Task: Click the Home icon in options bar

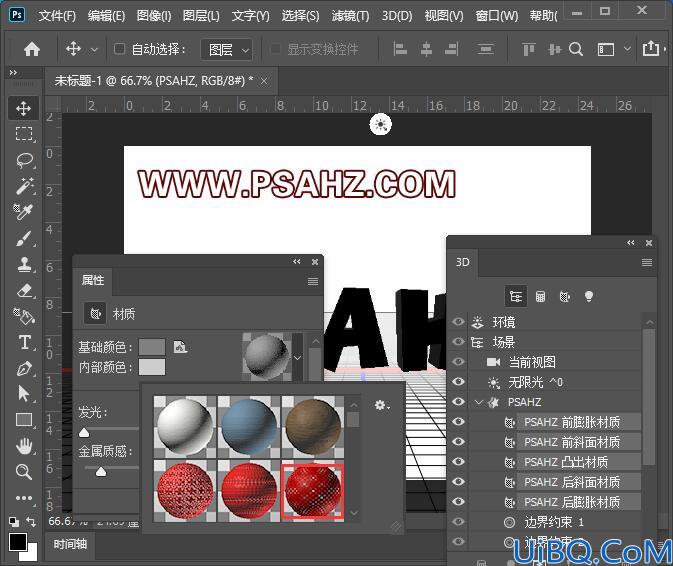Action: click(32, 49)
